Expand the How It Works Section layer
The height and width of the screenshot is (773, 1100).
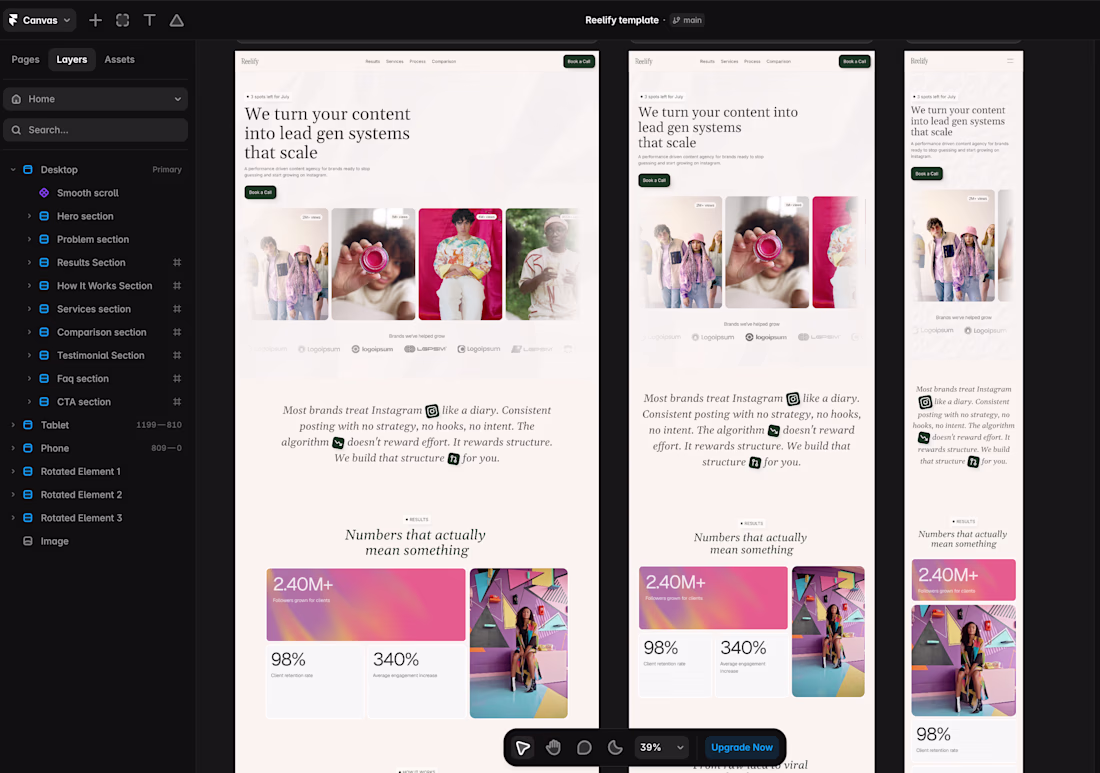point(29,285)
